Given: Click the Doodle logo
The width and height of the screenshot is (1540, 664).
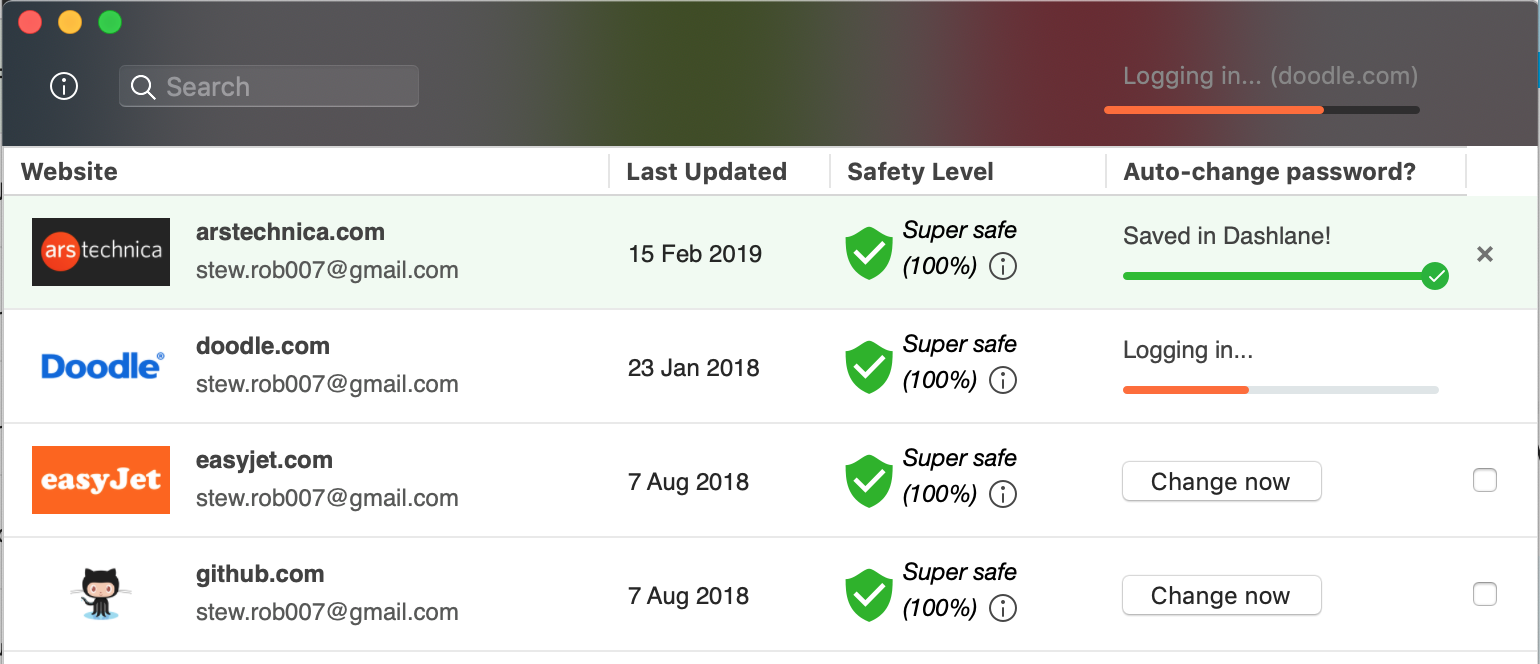Looking at the screenshot, I should pyautogui.click(x=102, y=366).
